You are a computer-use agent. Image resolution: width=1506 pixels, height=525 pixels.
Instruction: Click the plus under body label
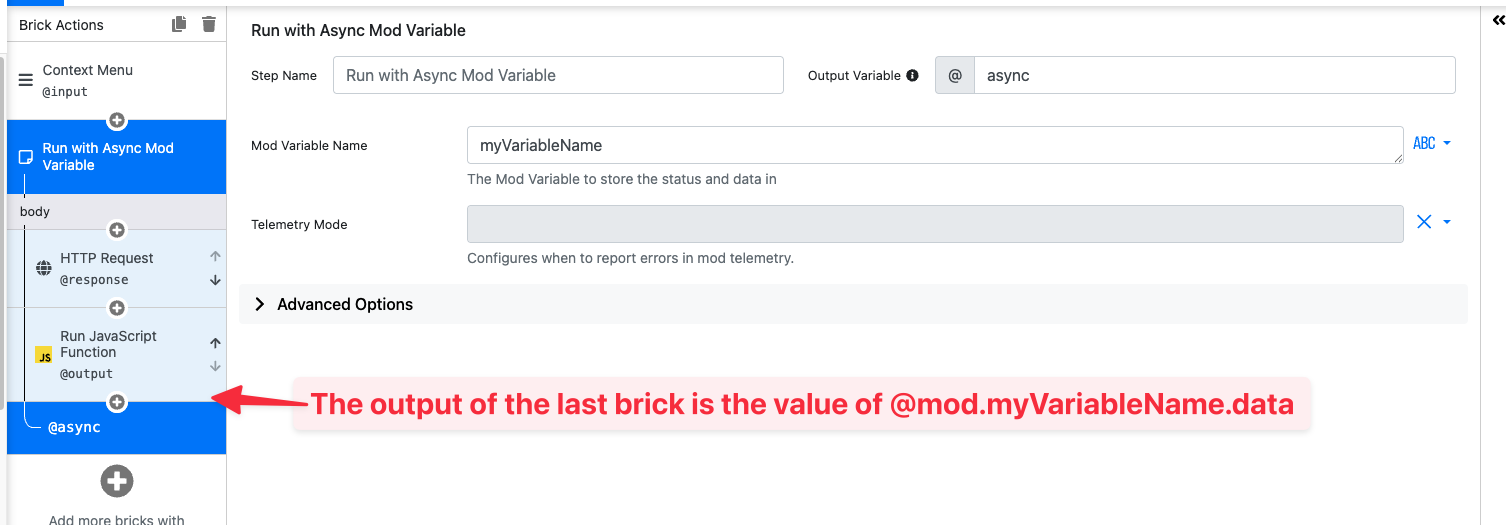(x=117, y=230)
